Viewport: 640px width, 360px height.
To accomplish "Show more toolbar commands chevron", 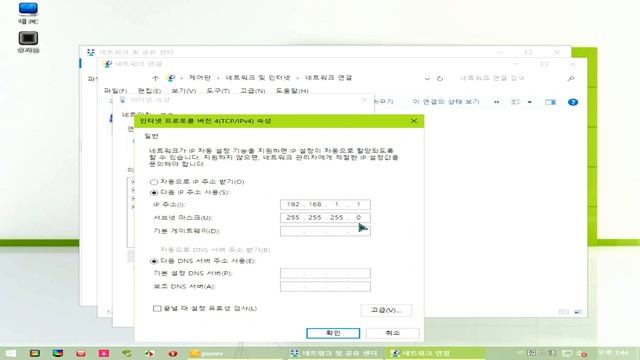I will click(497, 102).
